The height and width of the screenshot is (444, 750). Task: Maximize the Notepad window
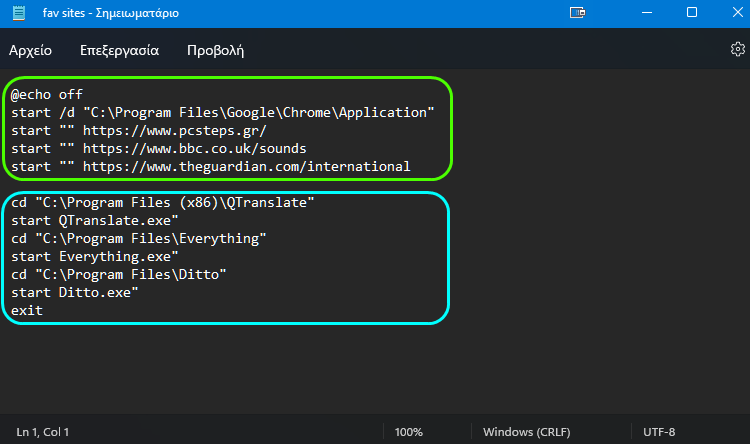pyautogui.click(x=692, y=12)
